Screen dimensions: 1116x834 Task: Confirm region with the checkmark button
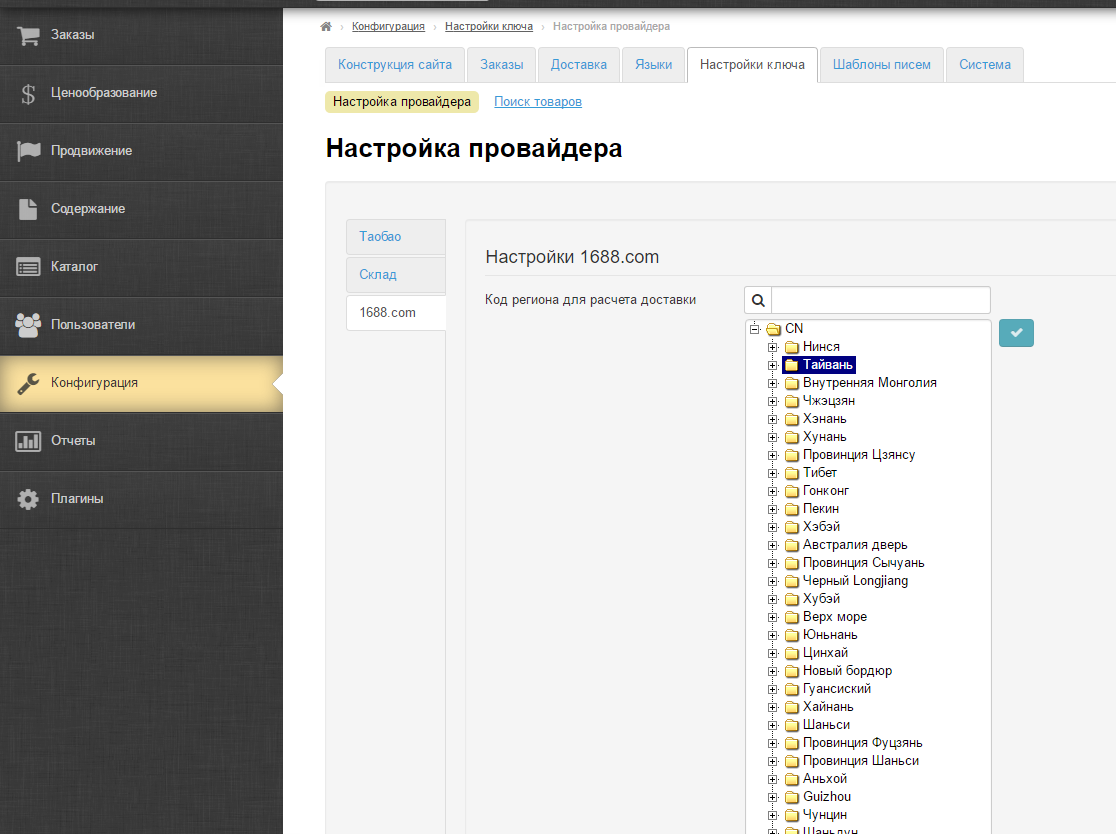tap(1016, 333)
